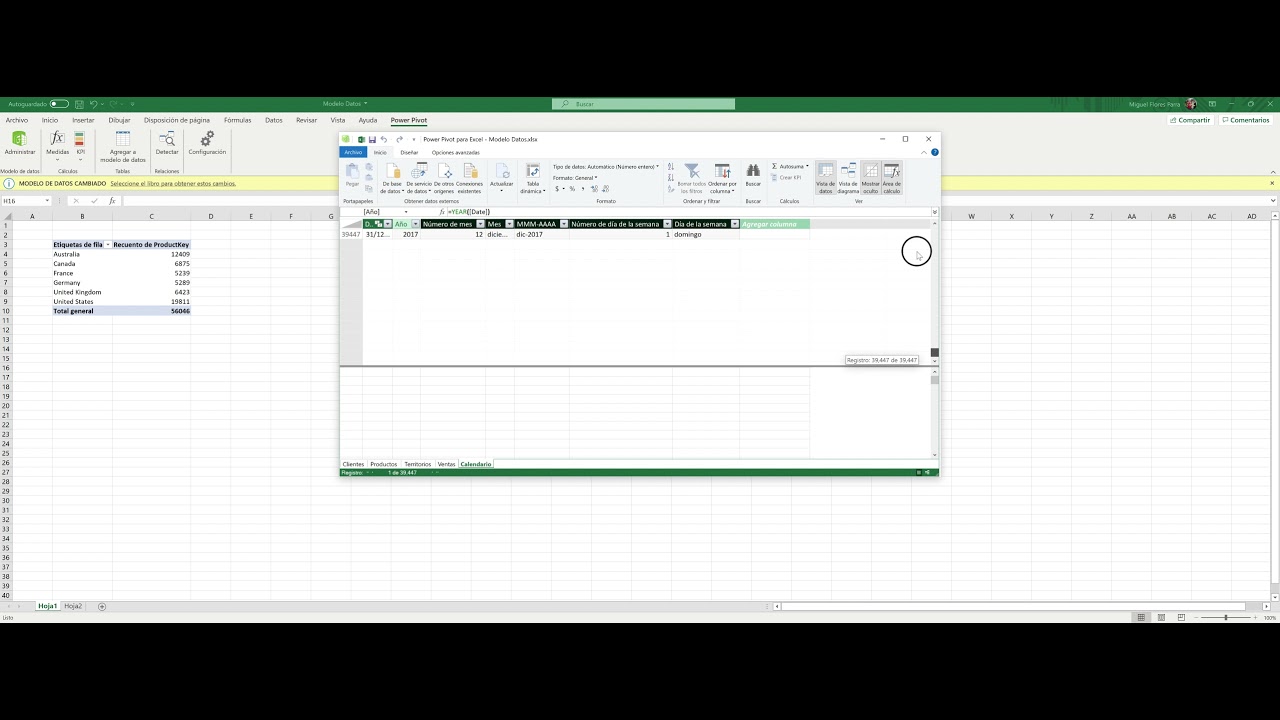Open the Territorios table tab
Viewport: 1280px width, 720px height.
point(417,464)
